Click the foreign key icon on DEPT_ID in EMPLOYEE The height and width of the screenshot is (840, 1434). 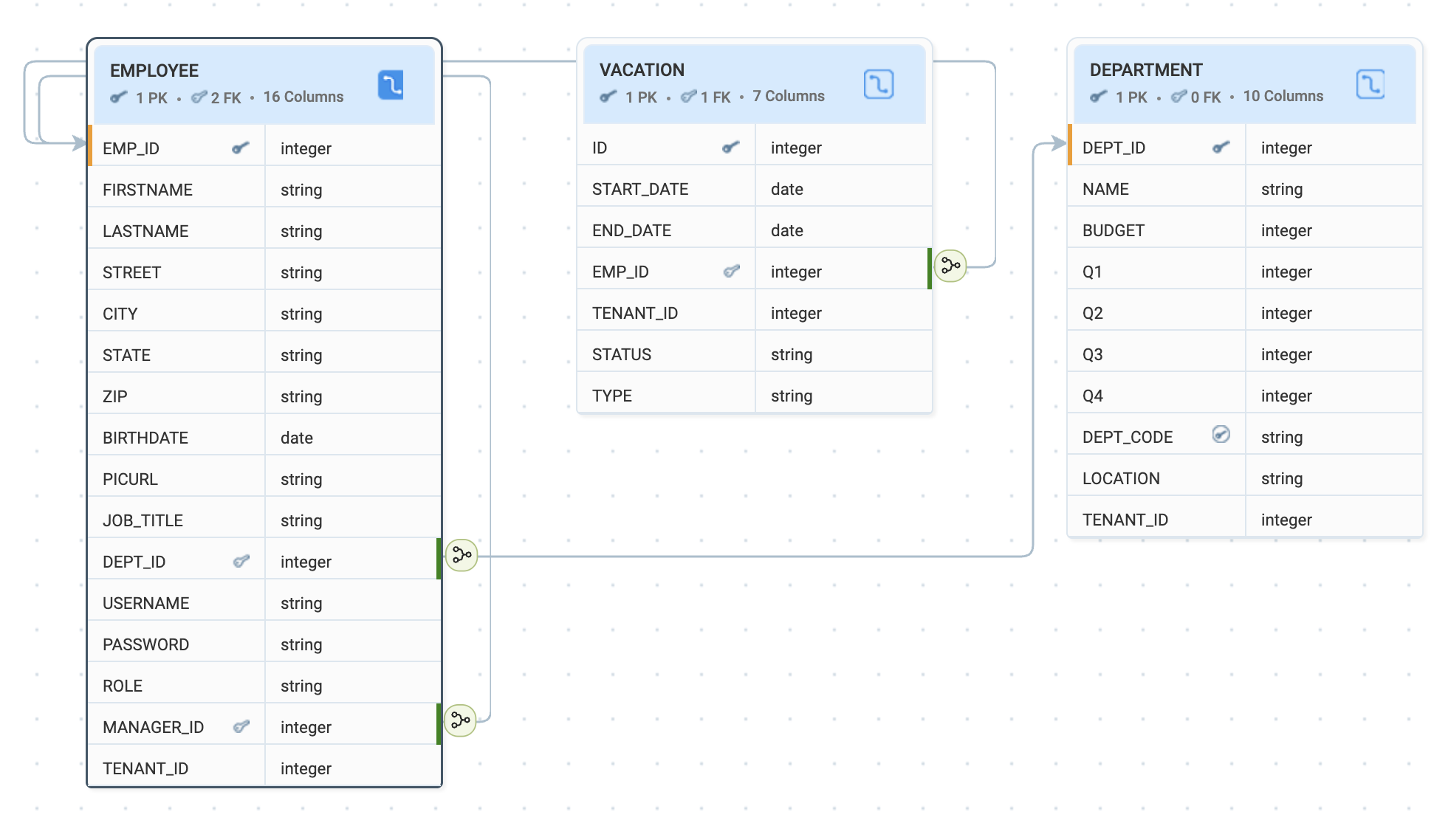(x=241, y=561)
